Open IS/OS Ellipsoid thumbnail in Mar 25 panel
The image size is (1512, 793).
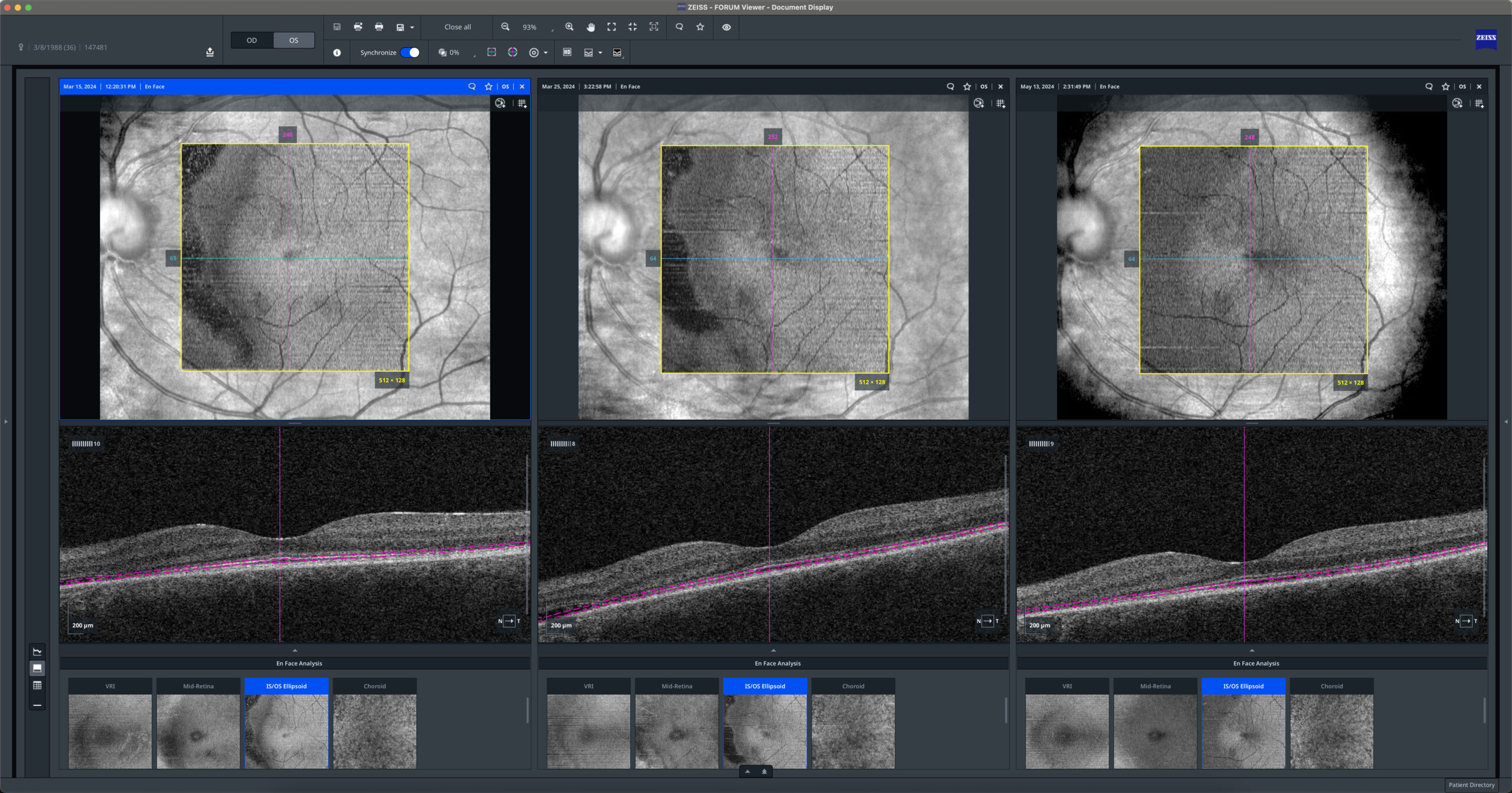(x=765, y=732)
